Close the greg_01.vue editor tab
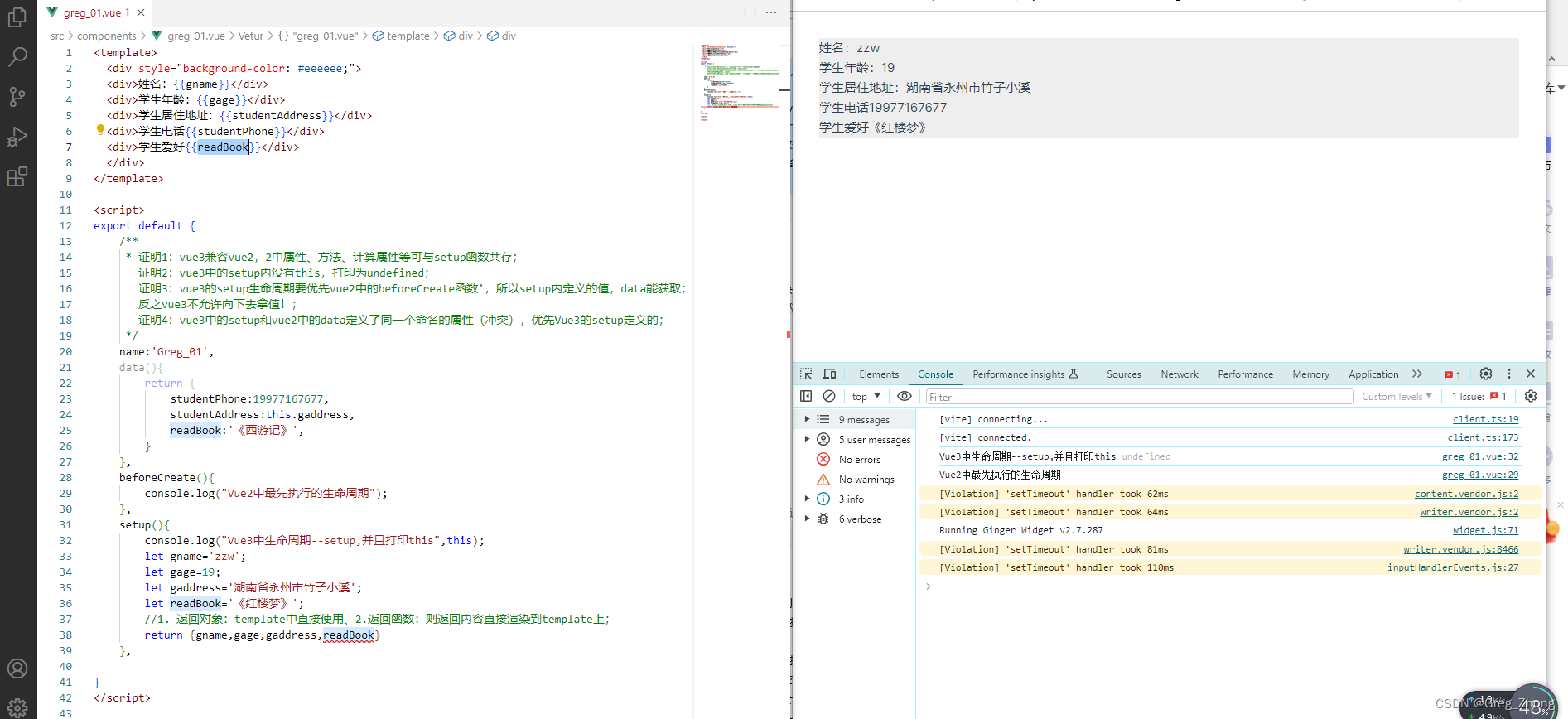 click(x=141, y=12)
